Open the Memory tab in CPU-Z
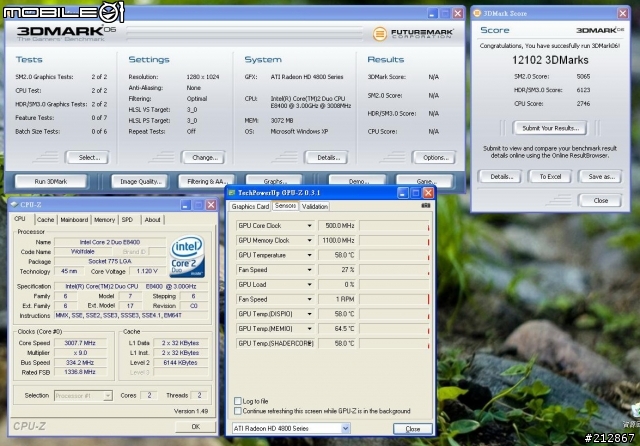The image size is (640, 446). (104, 220)
